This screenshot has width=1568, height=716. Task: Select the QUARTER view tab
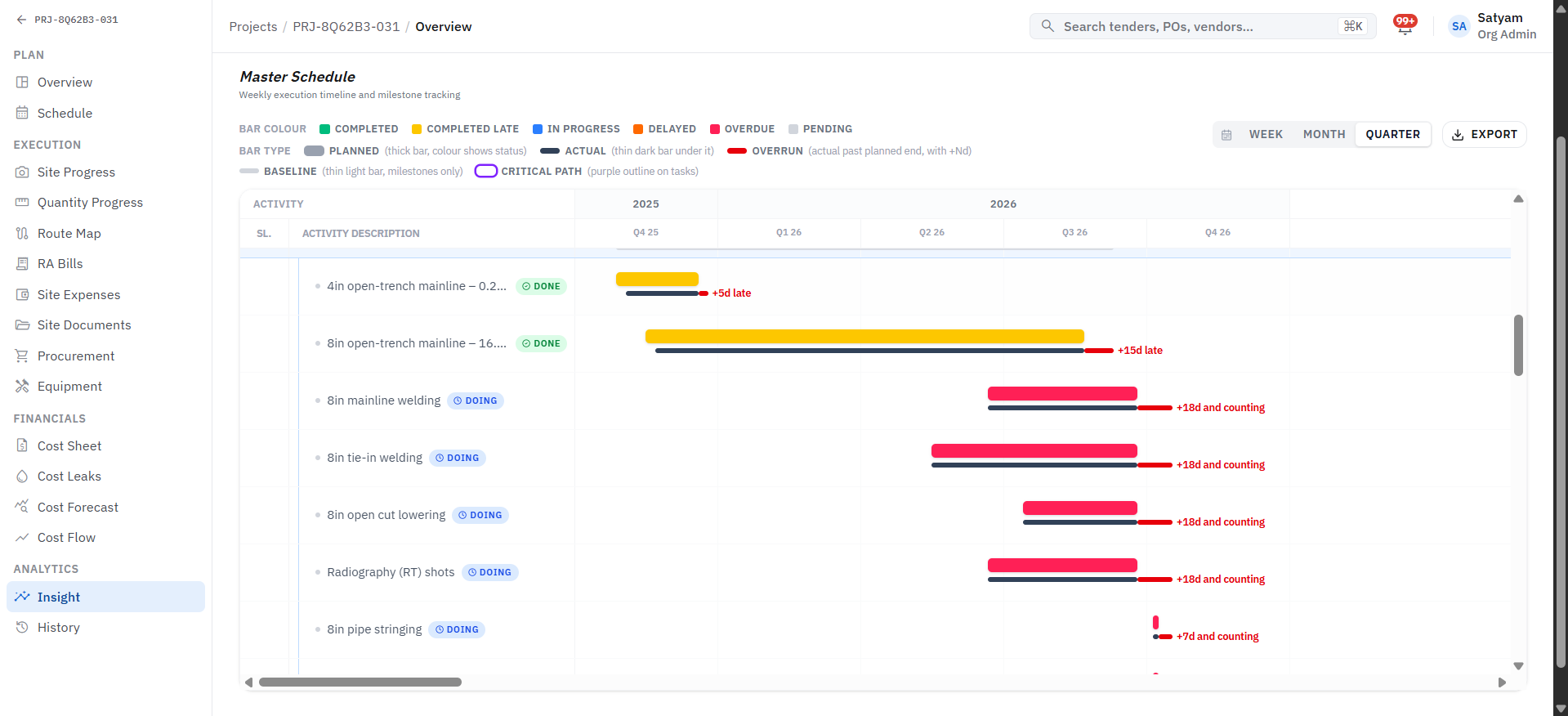(1392, 134)
